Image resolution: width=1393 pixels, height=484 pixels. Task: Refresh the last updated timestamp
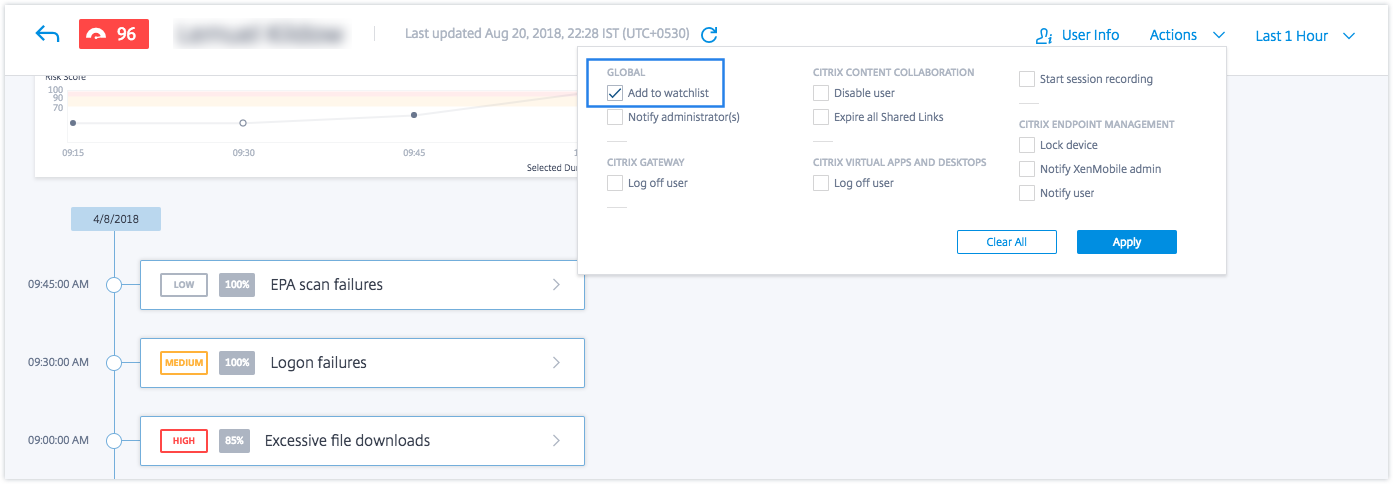point(709,35)
